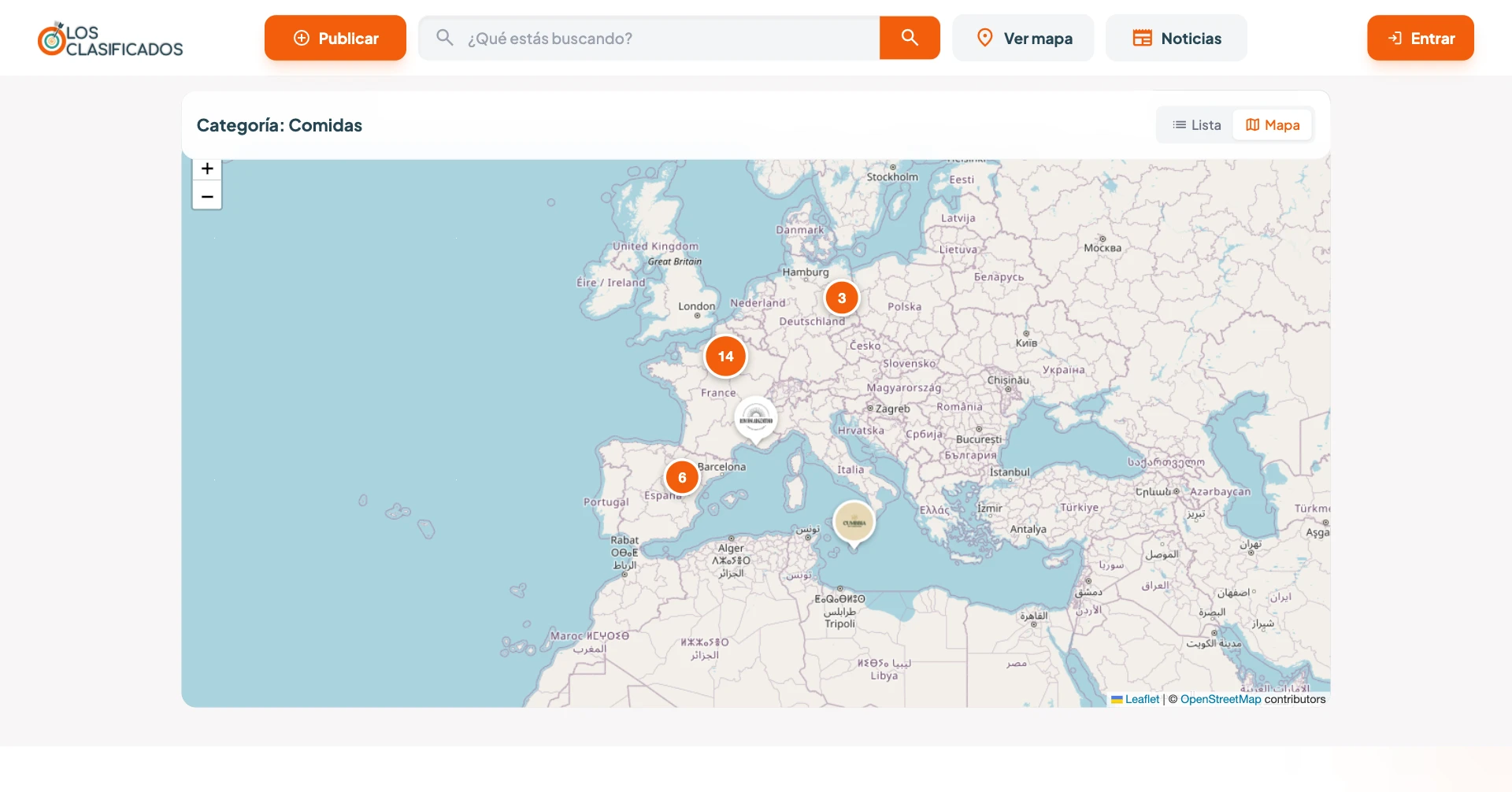Open the Noticias section
This screenshot has width=1512, height=792.
pos(1177,38)
